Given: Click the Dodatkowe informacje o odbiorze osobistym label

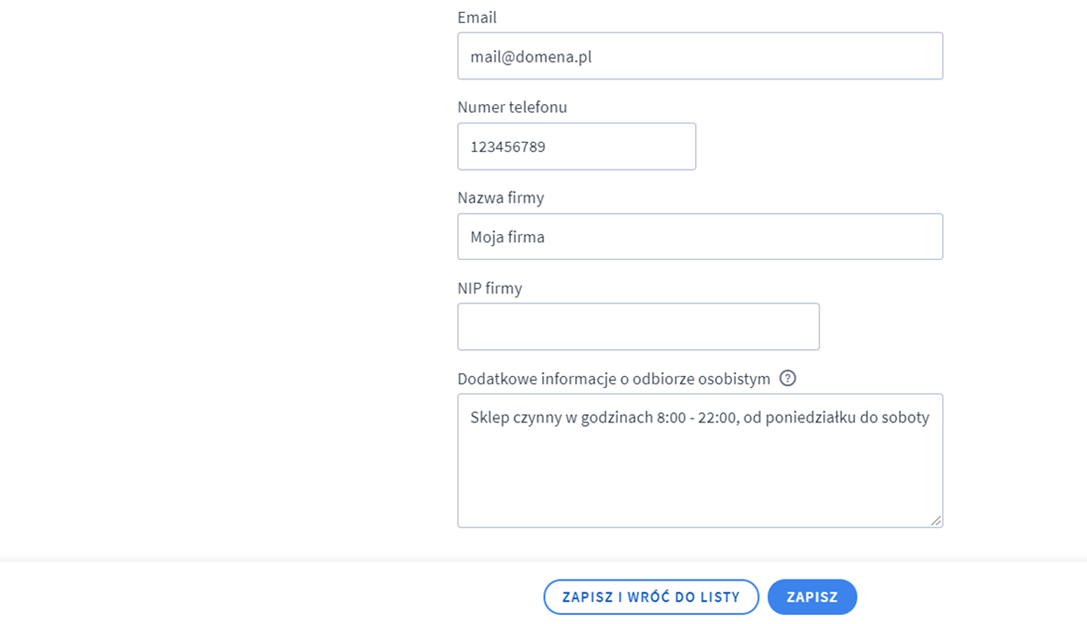Looking at the screenshot, I should pos(613,379).
